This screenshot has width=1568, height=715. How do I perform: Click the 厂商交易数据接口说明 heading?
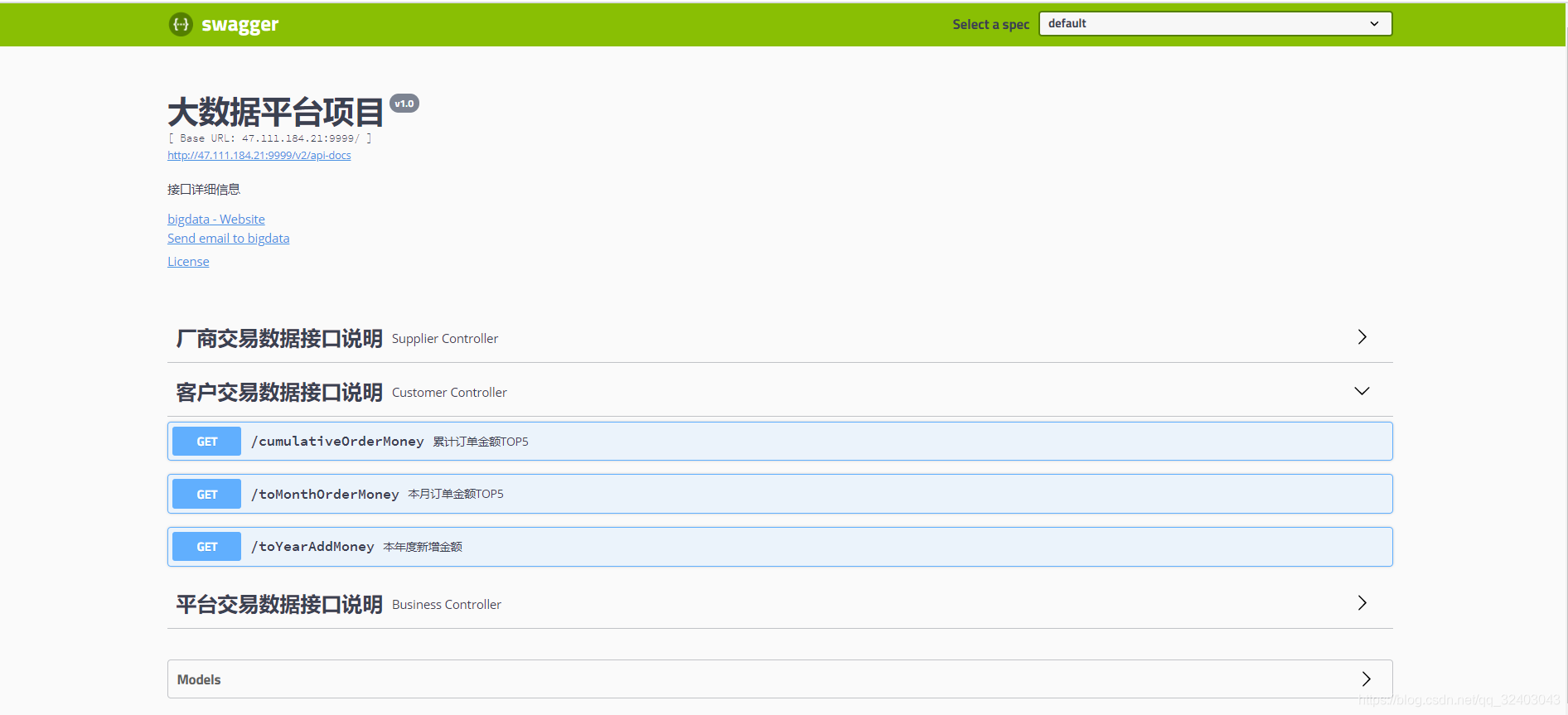(279, 338)
